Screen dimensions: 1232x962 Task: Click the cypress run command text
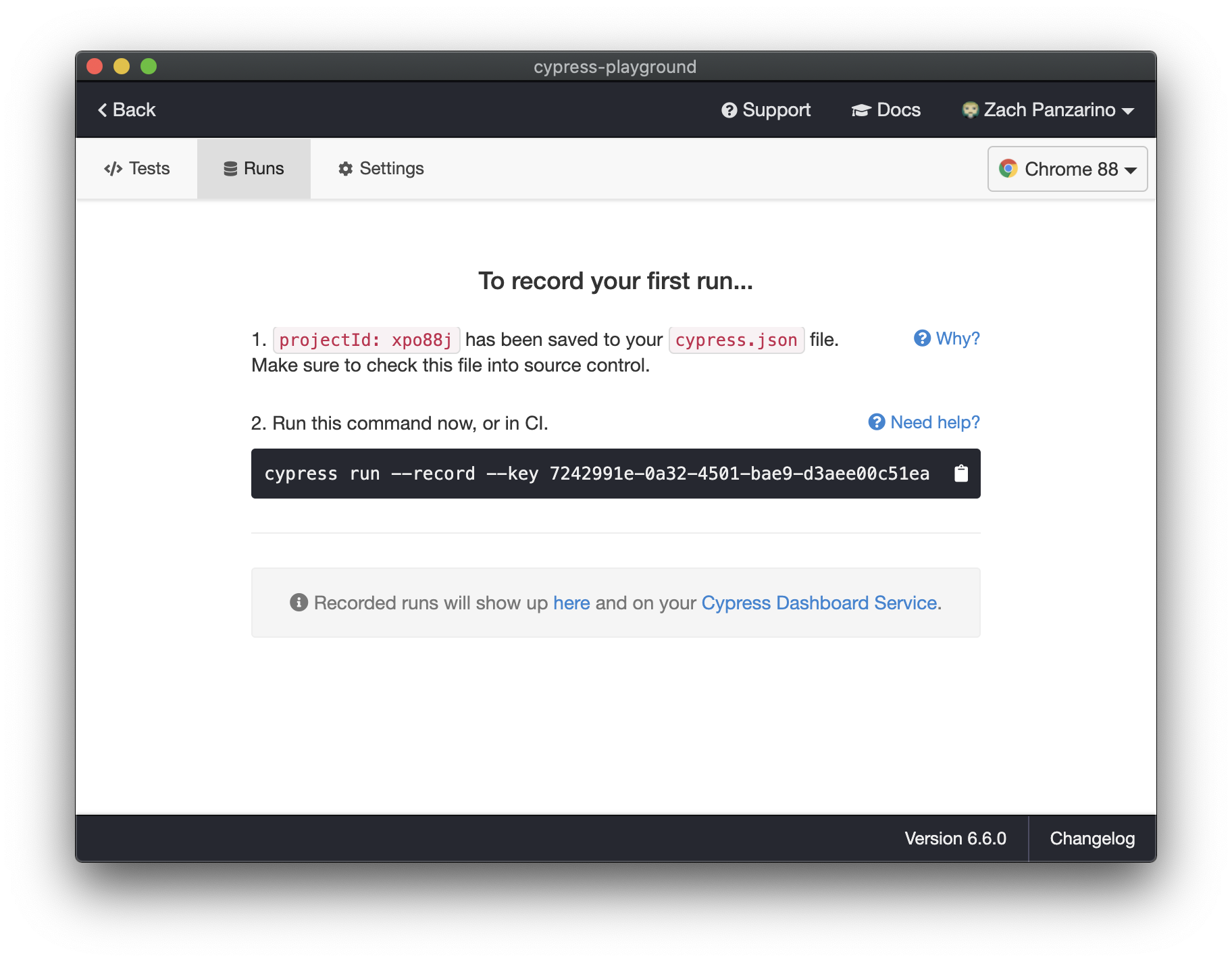coord(596,474)
